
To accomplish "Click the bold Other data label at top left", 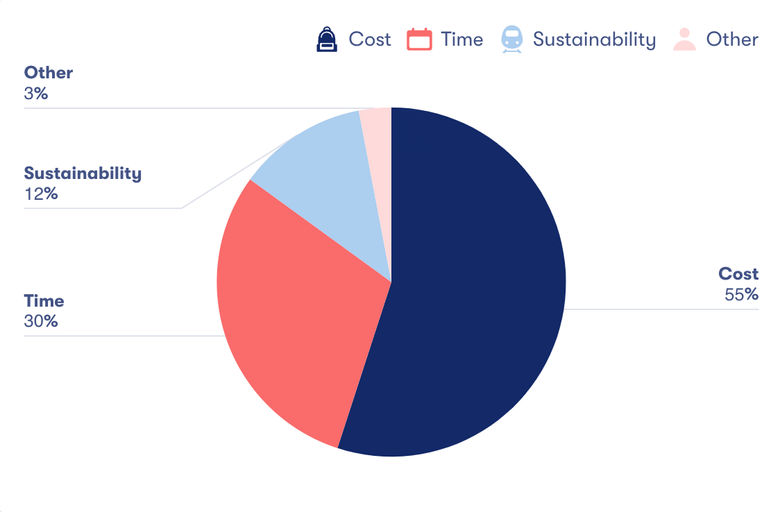I will tap(48, 73).
